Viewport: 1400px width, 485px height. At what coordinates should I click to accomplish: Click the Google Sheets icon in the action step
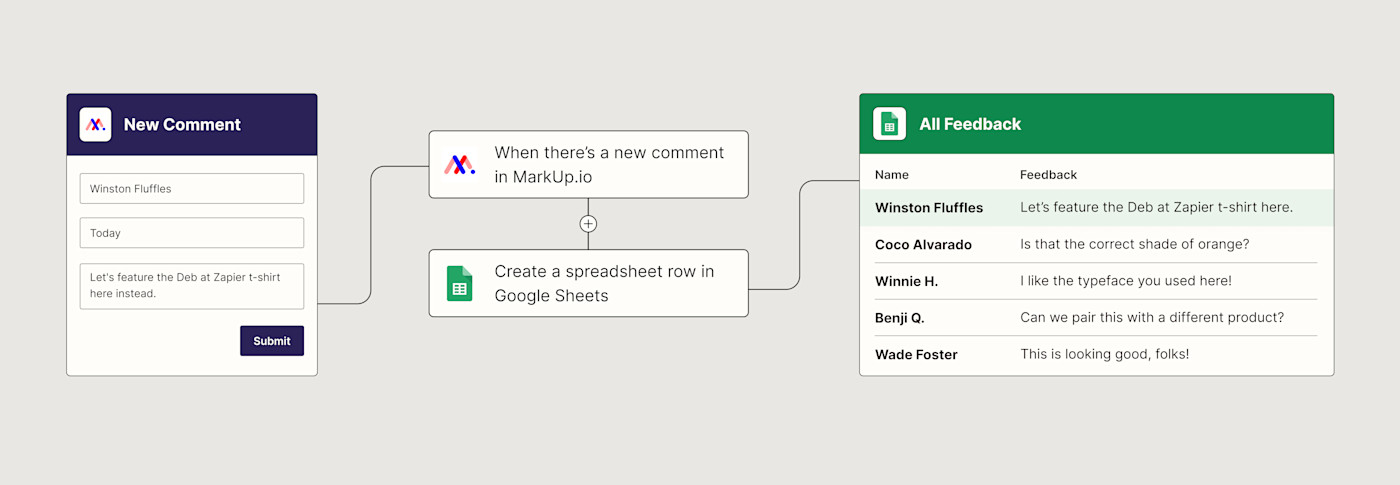click(x=460, y=283)
